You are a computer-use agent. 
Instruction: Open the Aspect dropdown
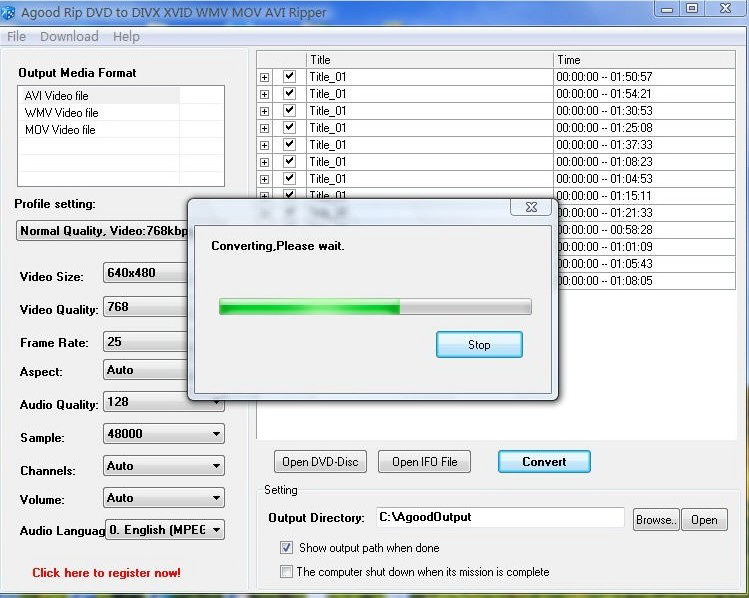click(x=145, y=370)
